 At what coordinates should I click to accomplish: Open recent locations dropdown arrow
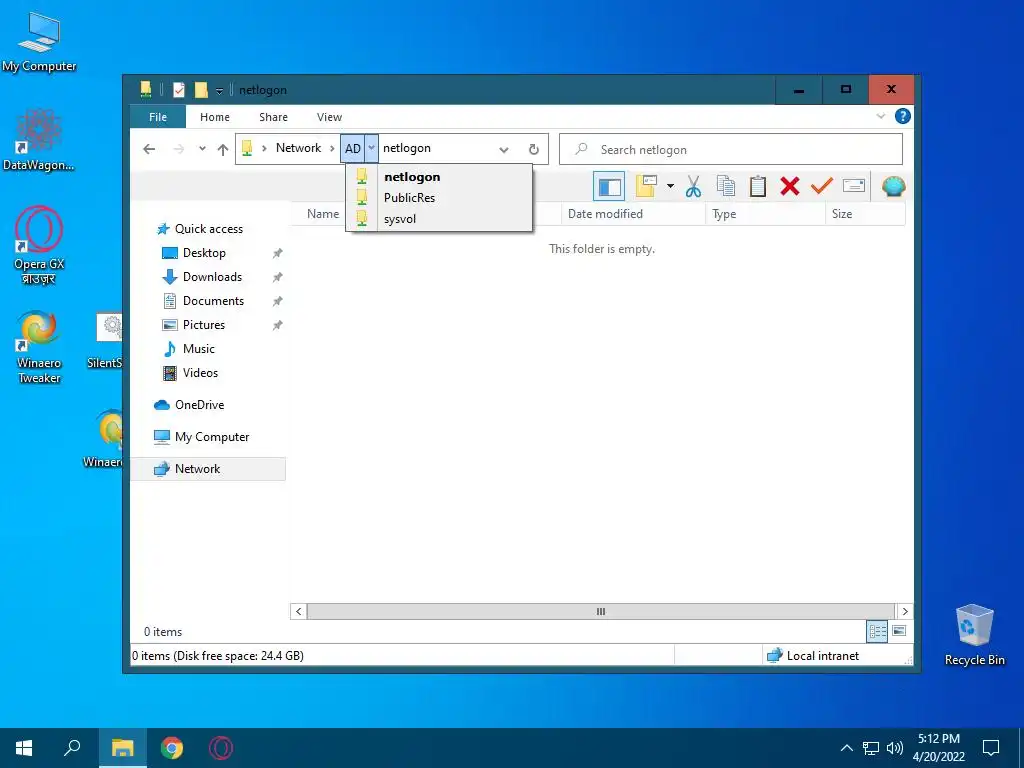coord(202,149)
